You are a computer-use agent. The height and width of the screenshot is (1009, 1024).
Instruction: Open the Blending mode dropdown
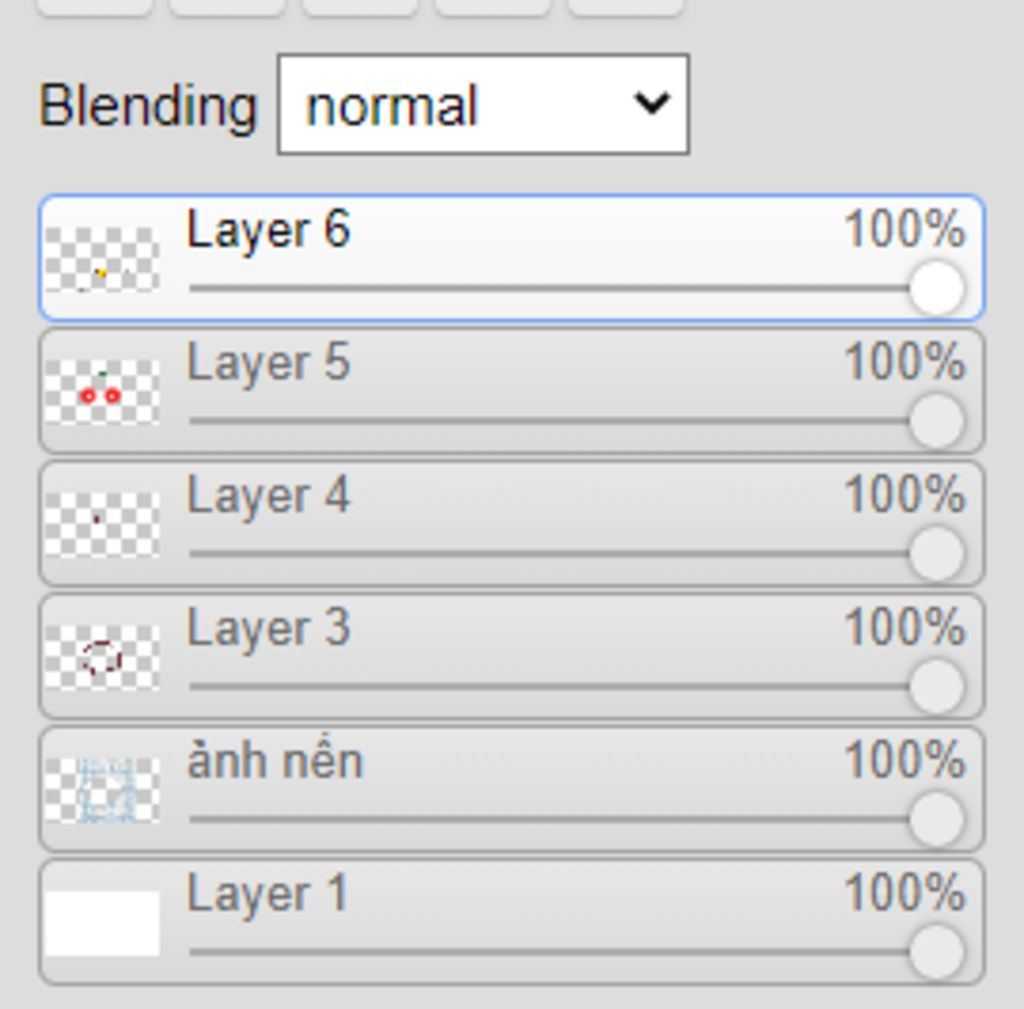[x=483, y=104]
